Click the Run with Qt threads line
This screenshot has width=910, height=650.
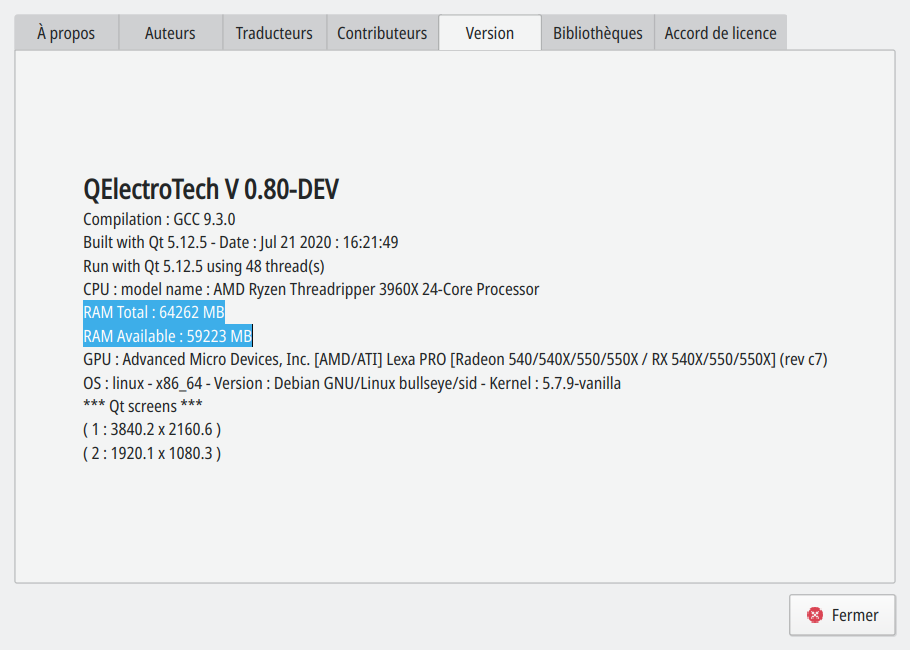point(203,266)
